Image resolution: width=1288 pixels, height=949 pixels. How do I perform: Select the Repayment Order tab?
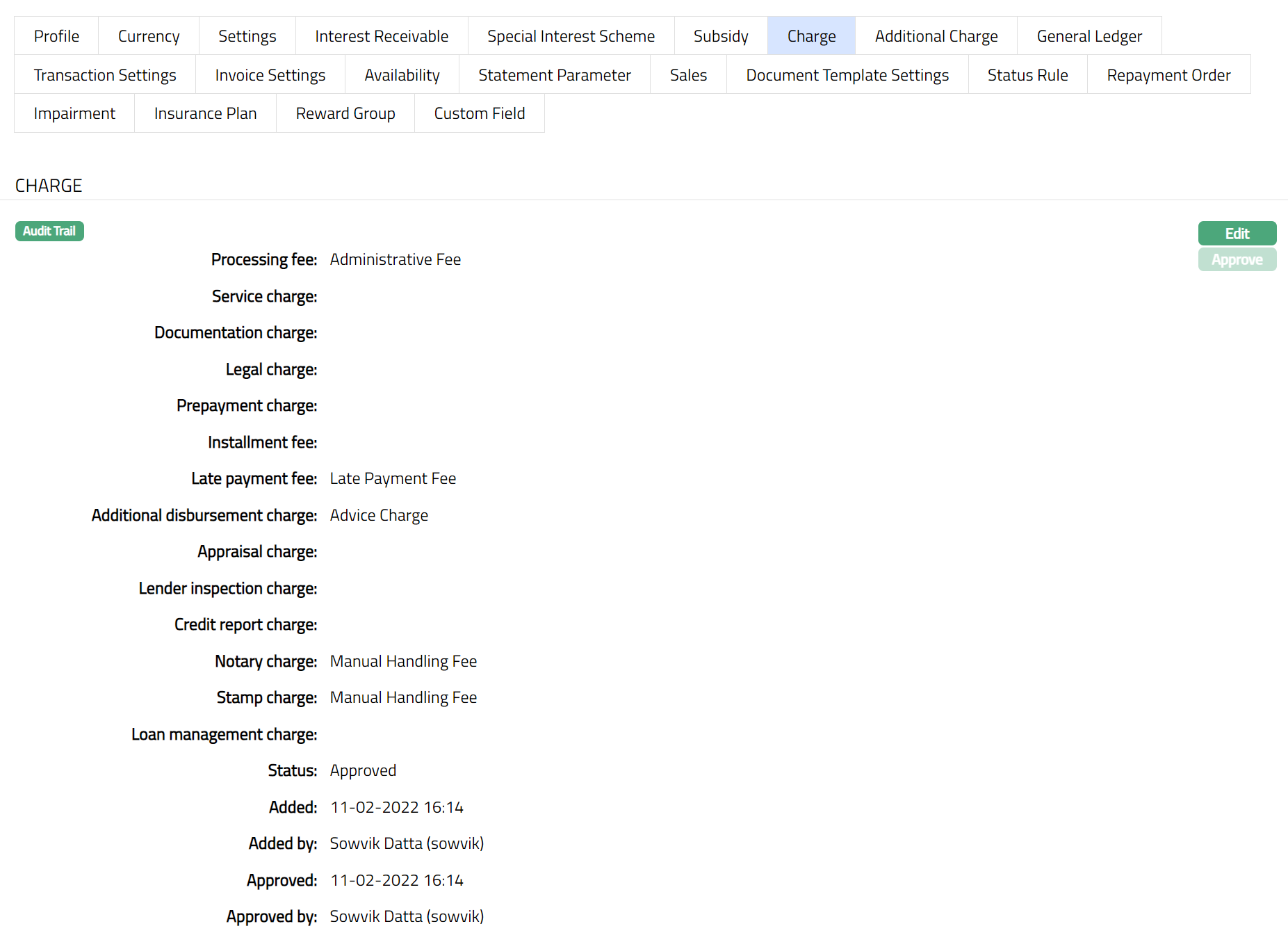(x=1168, y=75)
